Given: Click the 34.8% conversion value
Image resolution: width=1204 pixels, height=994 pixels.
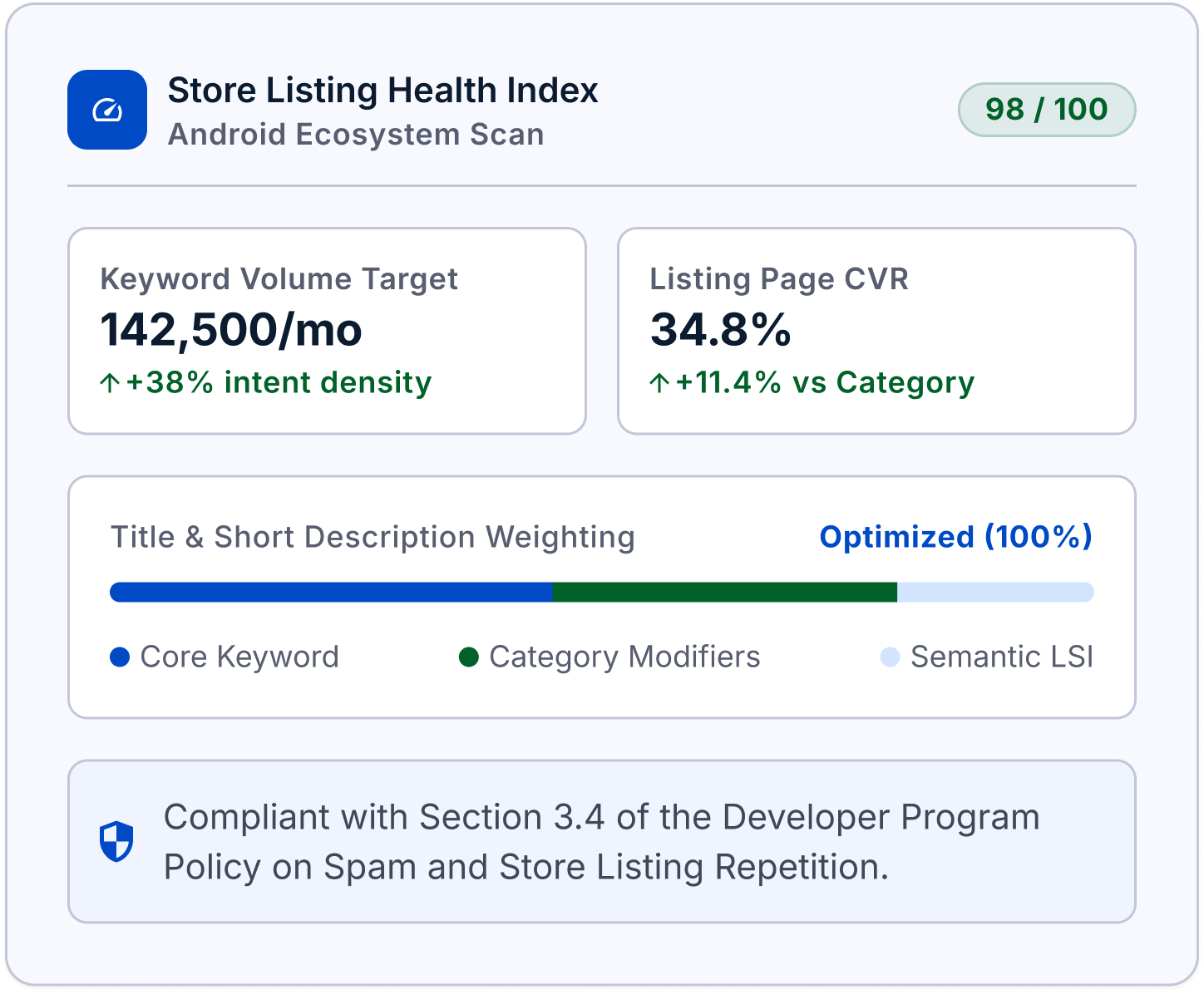Looking at the screenshot, I should (721, 330).
